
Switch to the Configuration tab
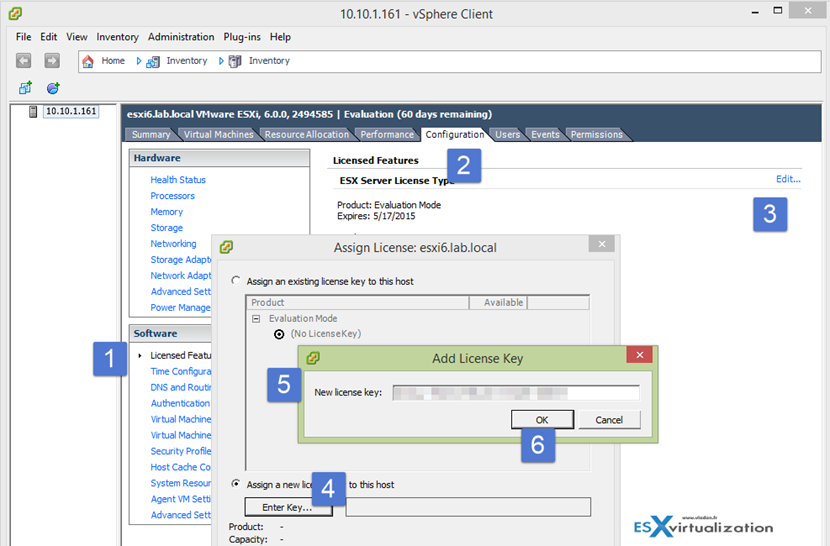455,135
